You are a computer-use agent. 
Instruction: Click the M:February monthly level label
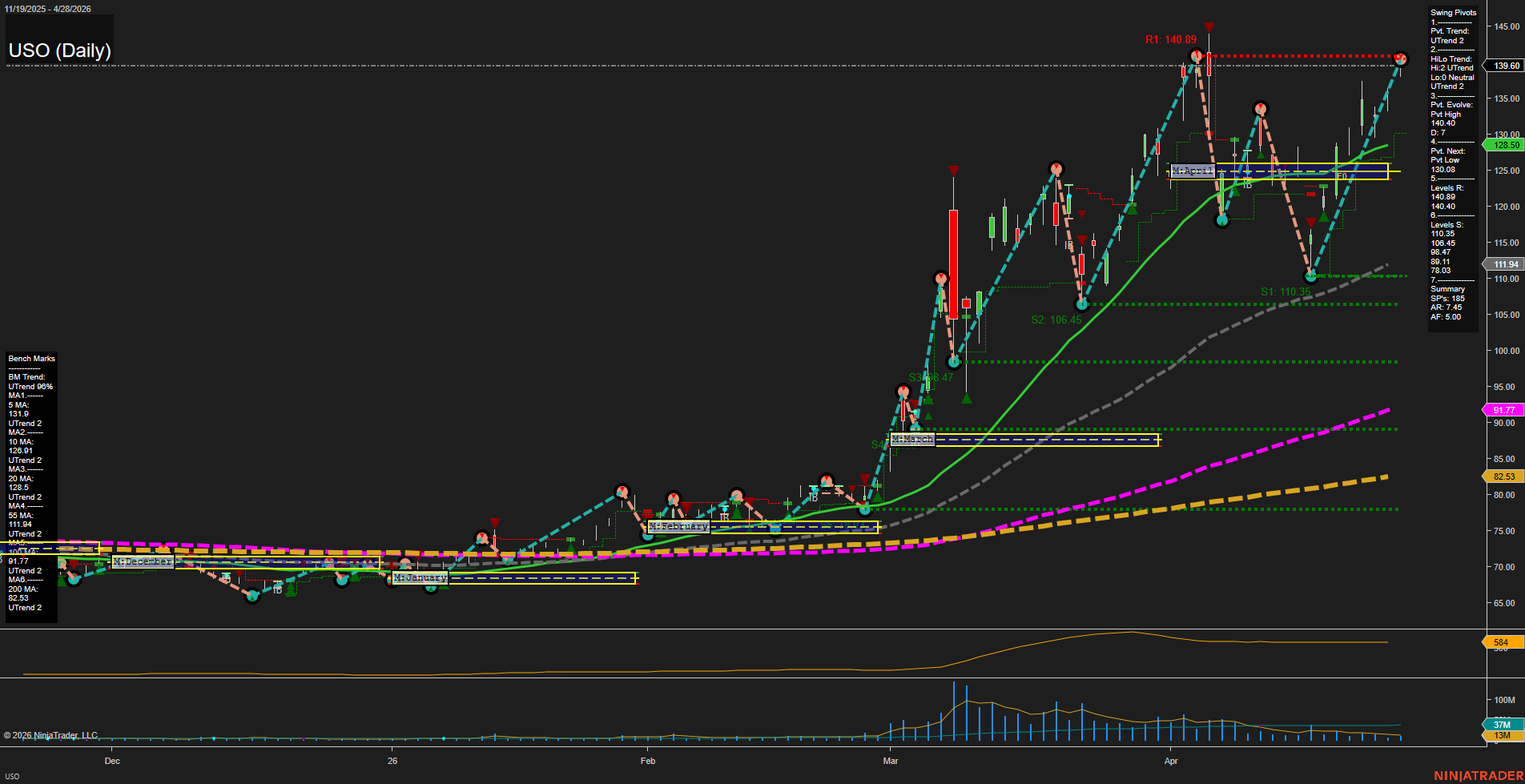678,527
